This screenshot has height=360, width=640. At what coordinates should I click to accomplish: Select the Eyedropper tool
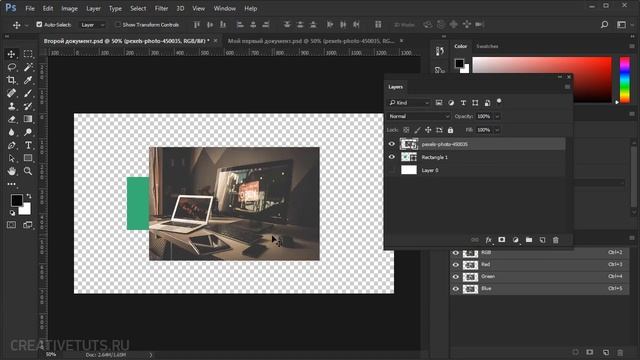coord(28,80)
